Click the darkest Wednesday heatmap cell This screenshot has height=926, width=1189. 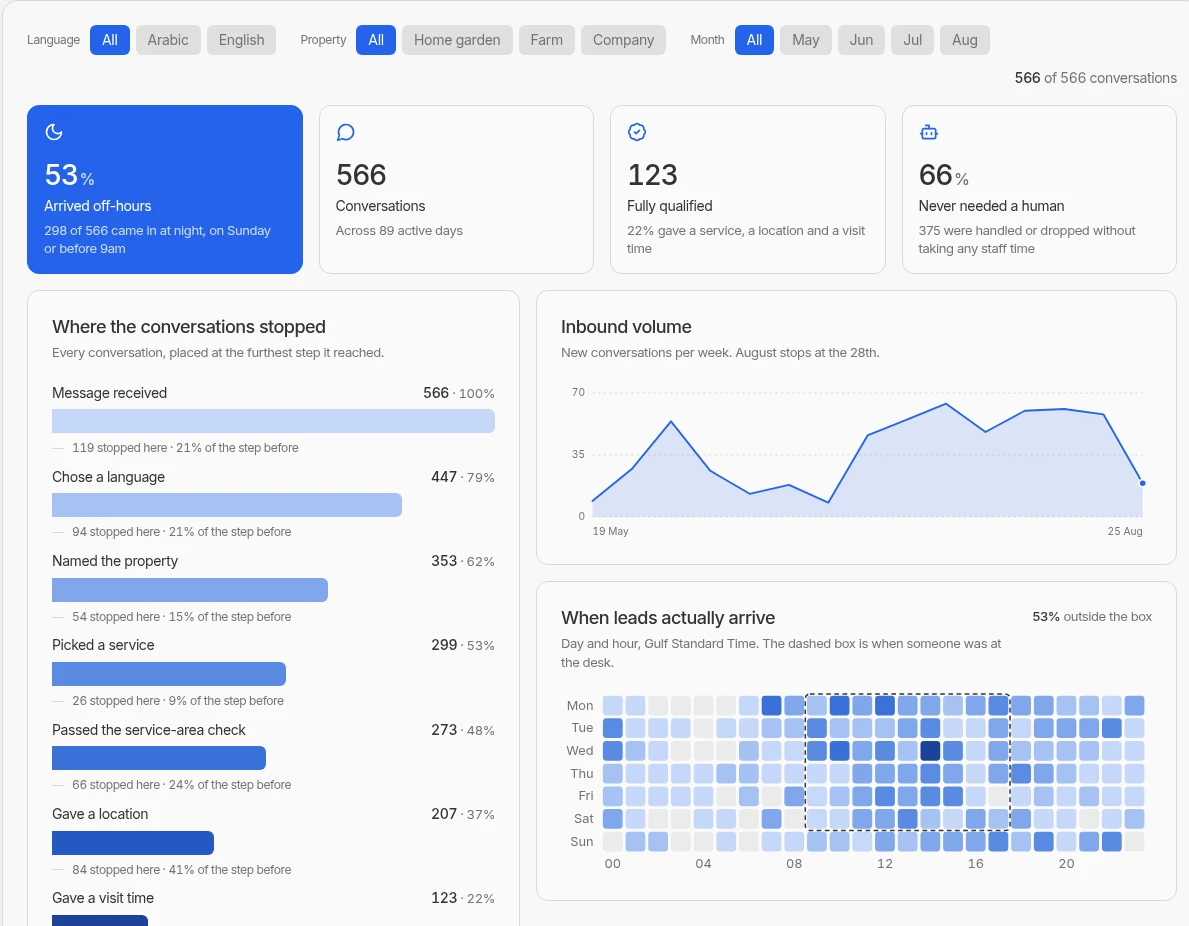click(930, 751)
